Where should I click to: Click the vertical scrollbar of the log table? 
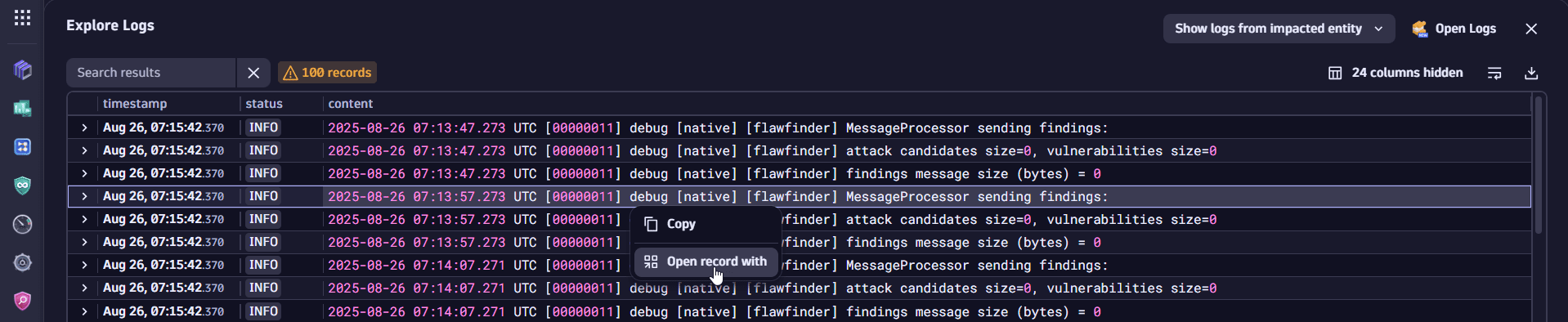(1538, 165)
